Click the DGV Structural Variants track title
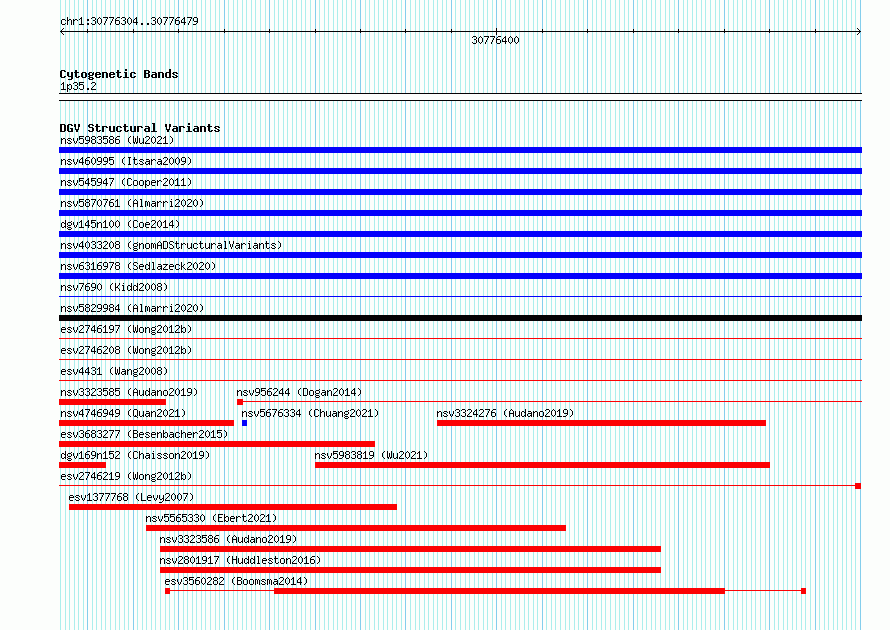Screen dimensions: 890x630 coord(140,128)
